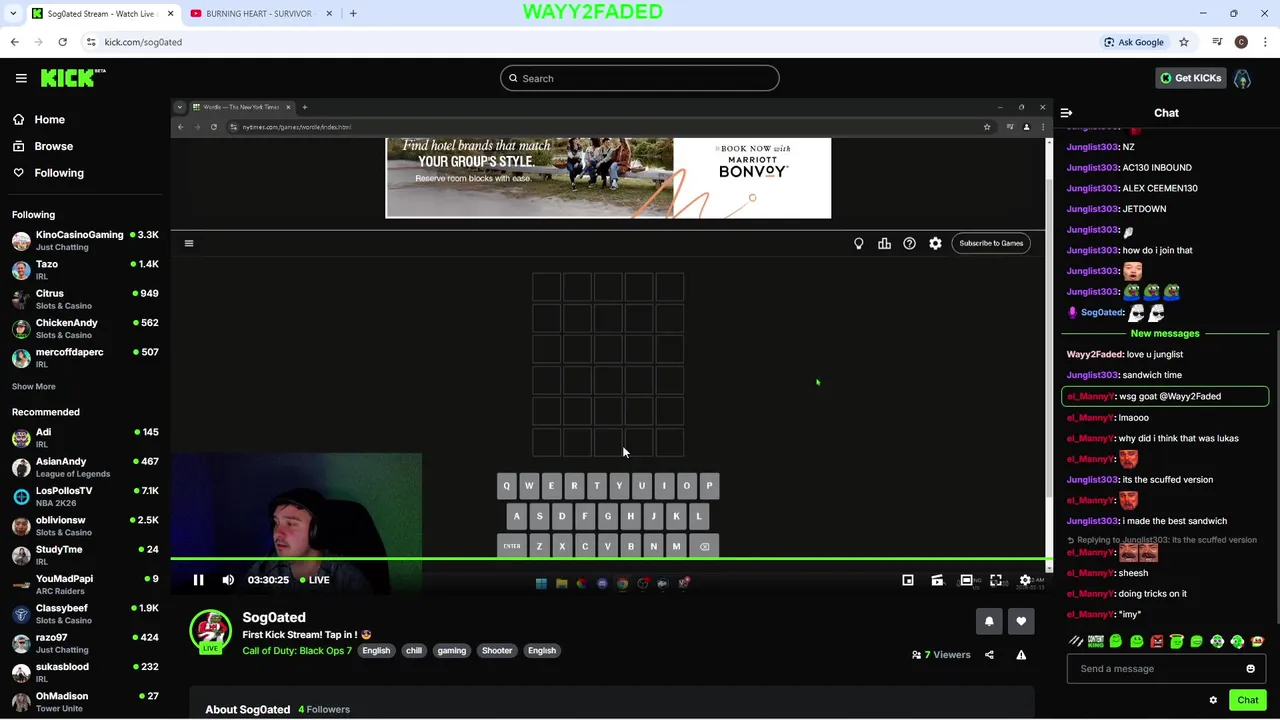Viewport: 1280px width, 720px height.
Task: Click Wordle page vertical scrollbar
Action: click(1049, 340)
